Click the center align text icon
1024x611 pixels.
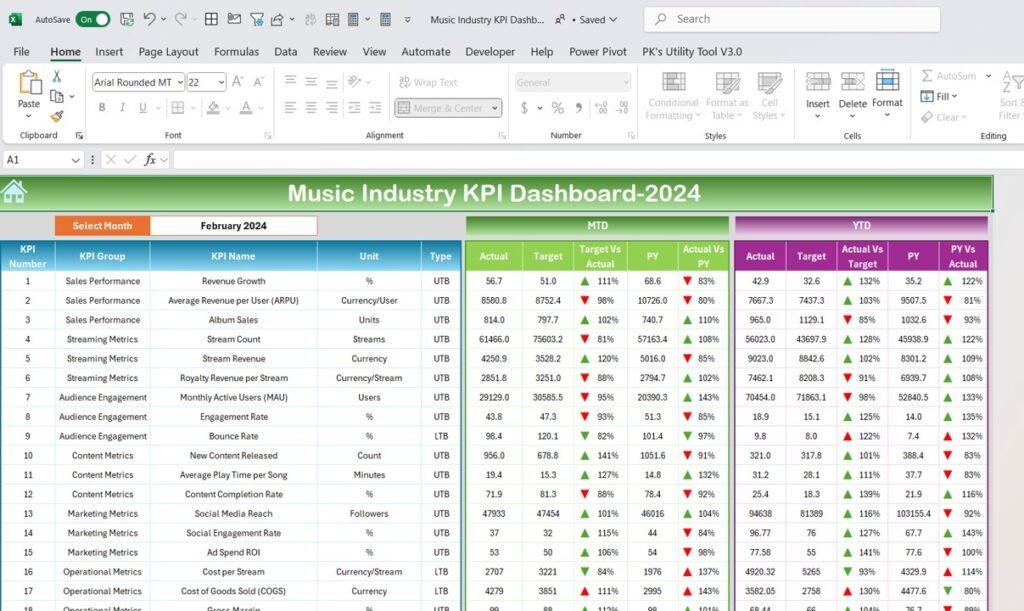point(311,108)
